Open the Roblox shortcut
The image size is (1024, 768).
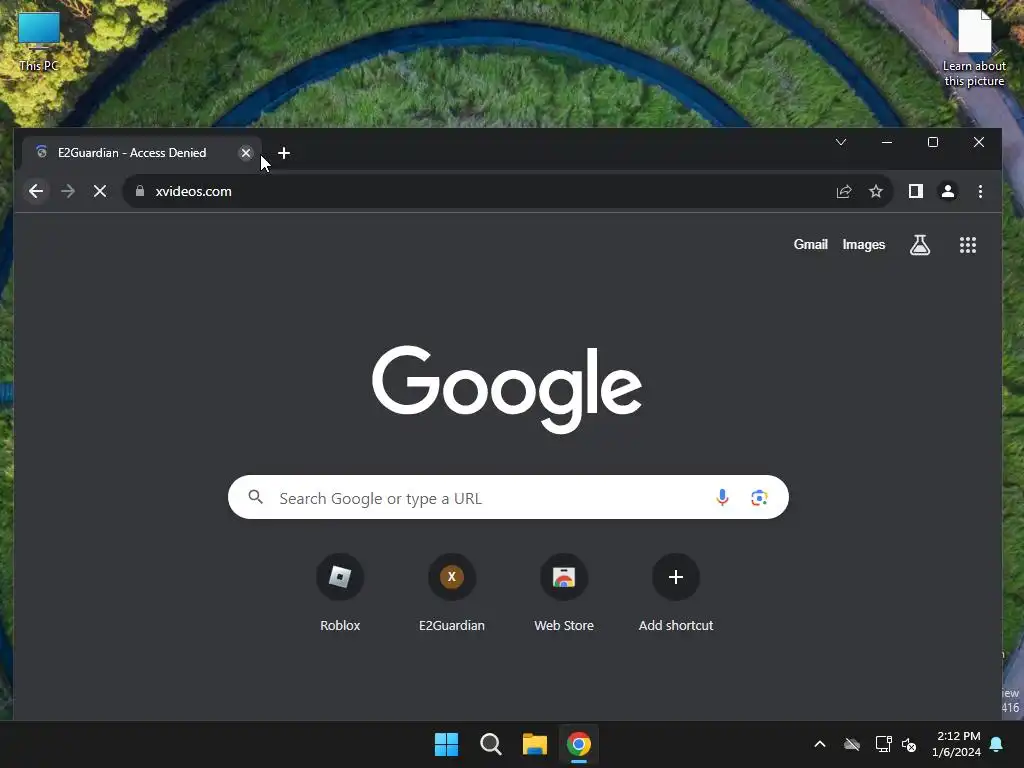pyautogui.click(x=340, y=593)
